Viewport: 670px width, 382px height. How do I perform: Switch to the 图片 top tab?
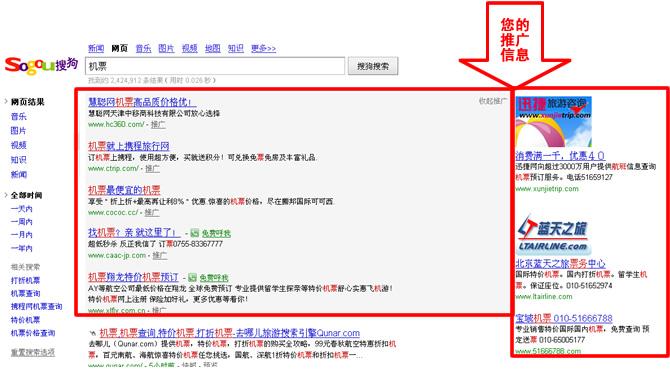[x=166, y=48]
